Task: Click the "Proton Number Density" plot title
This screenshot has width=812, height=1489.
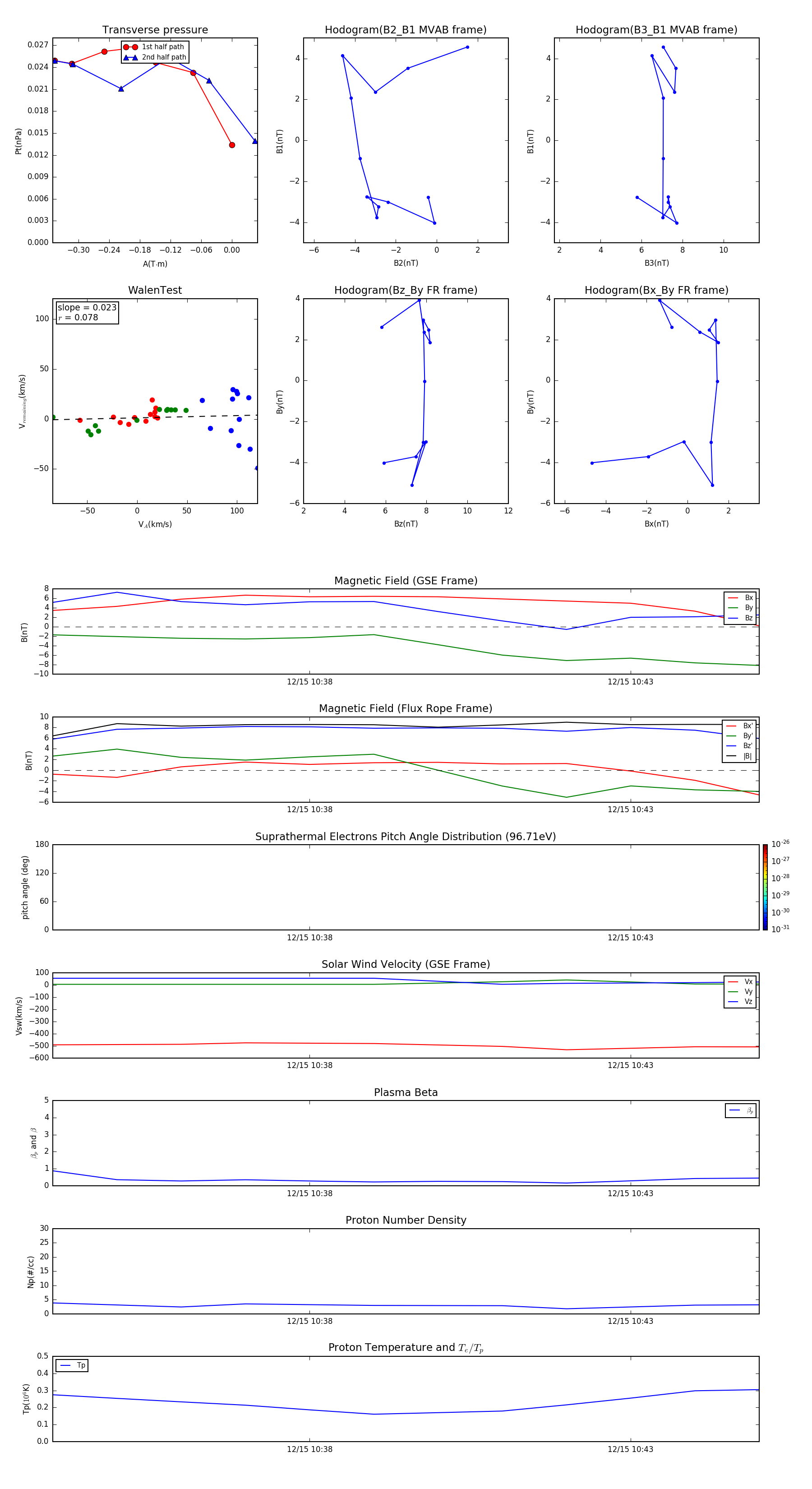Action: [406, 1220]
